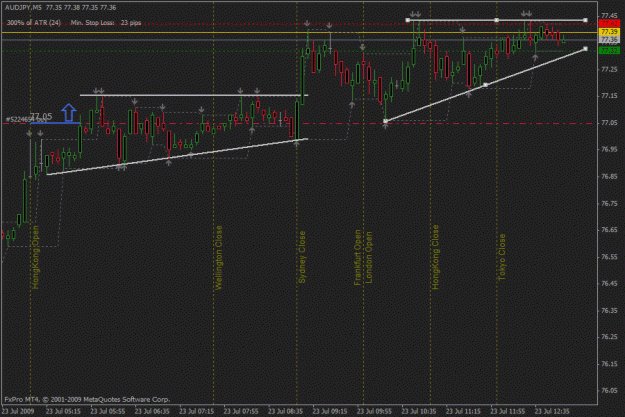Click the grey 77.36 current price tag
625x417 pixels.
click(x=610, y=39)
